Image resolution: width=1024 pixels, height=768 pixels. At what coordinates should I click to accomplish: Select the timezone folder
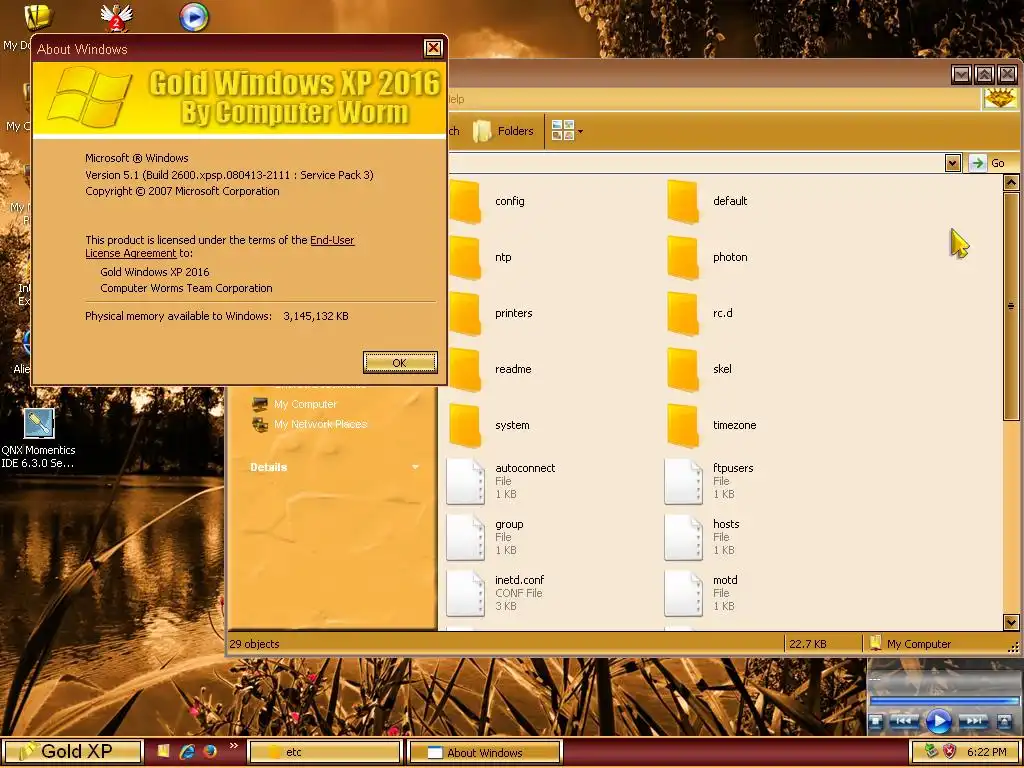click(712, 425)
